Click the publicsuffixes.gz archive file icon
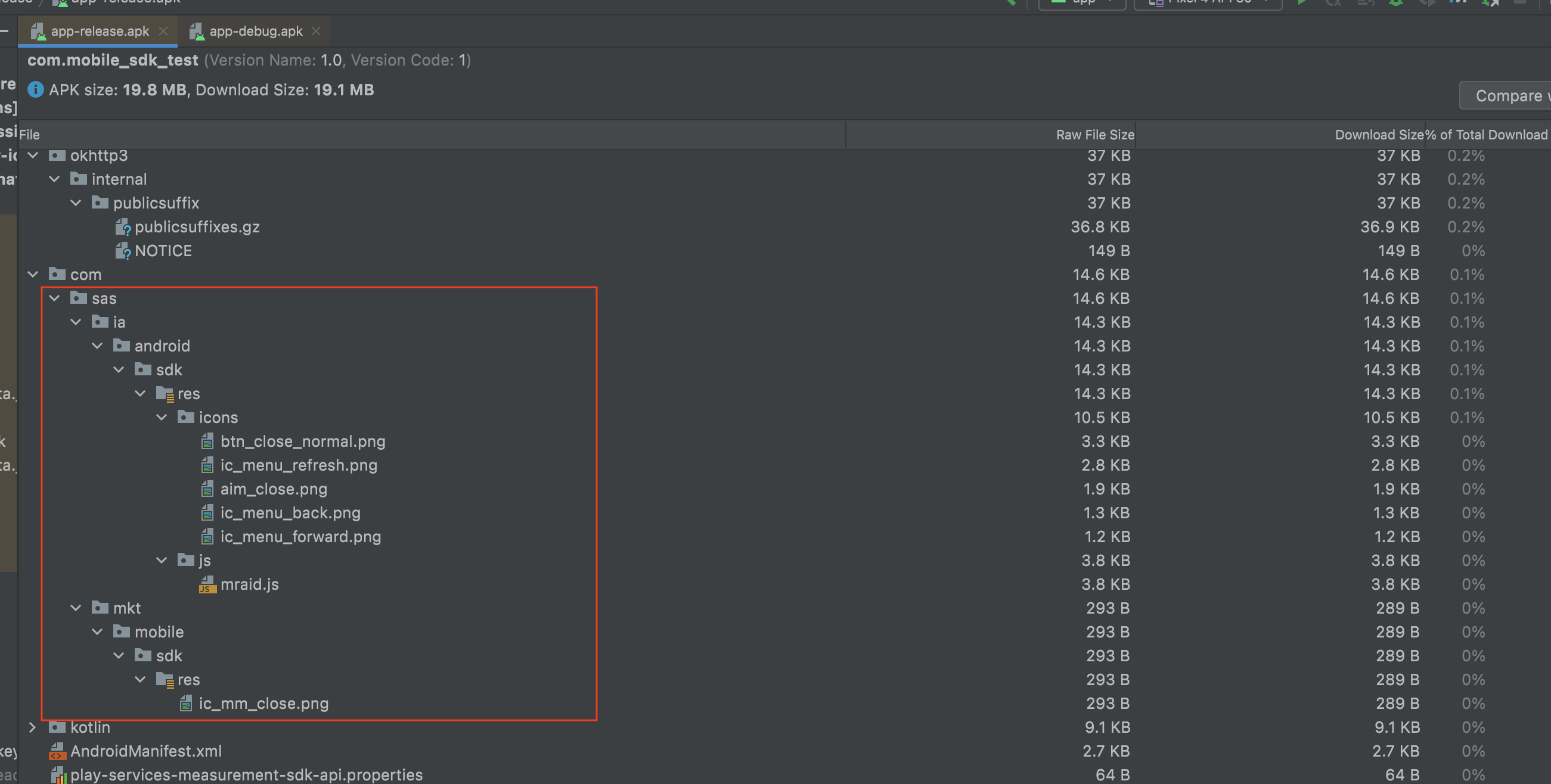 coord(123,227)
